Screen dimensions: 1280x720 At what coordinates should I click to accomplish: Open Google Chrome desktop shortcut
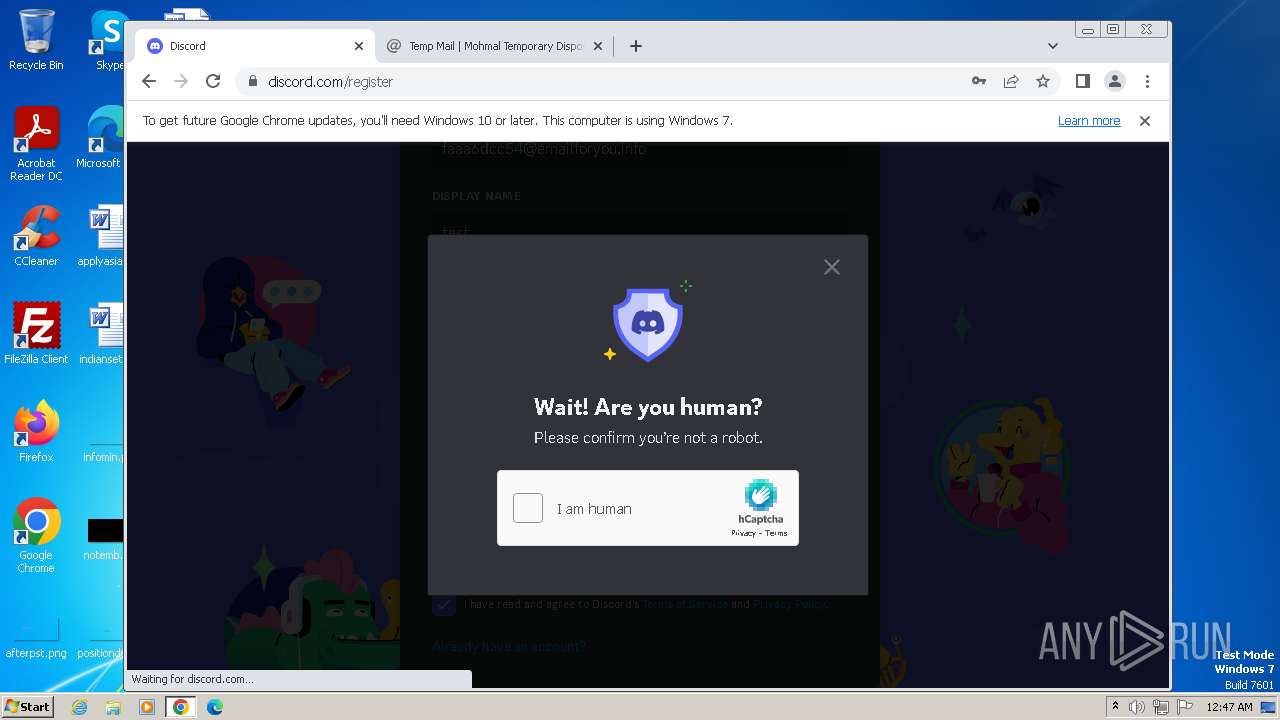click(36, 536)
